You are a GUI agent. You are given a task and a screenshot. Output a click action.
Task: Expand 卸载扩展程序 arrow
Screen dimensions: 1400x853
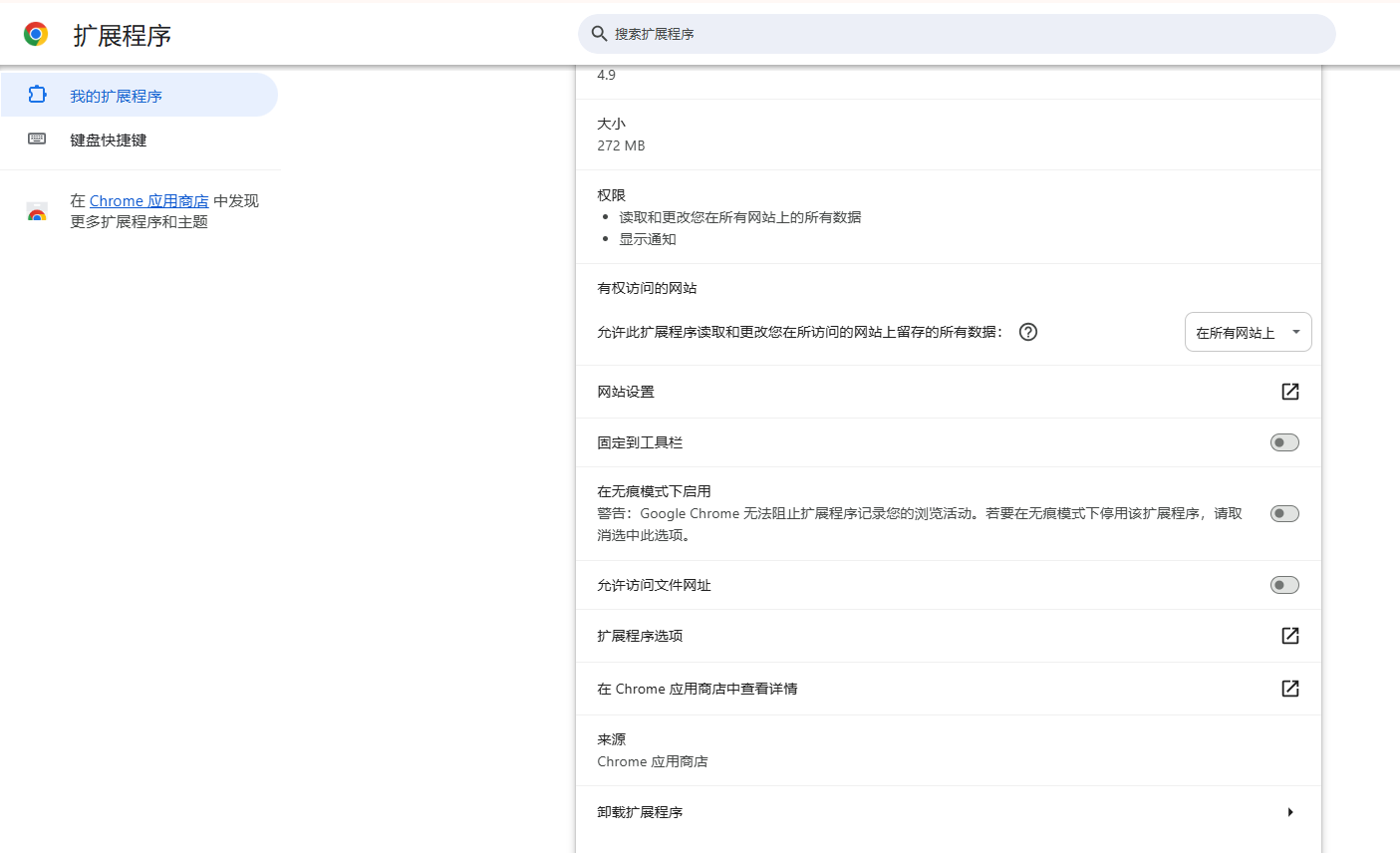[1290, 812]
